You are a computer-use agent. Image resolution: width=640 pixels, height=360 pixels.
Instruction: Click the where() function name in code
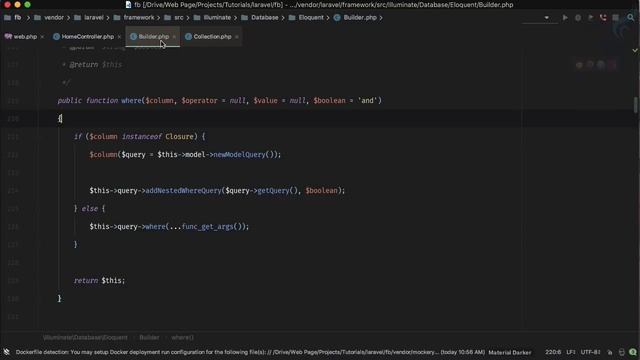coord(131,100)
